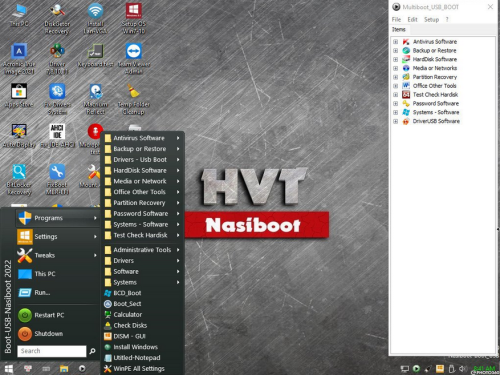Click the Windows Start button in taskbar

coord(9,369)
